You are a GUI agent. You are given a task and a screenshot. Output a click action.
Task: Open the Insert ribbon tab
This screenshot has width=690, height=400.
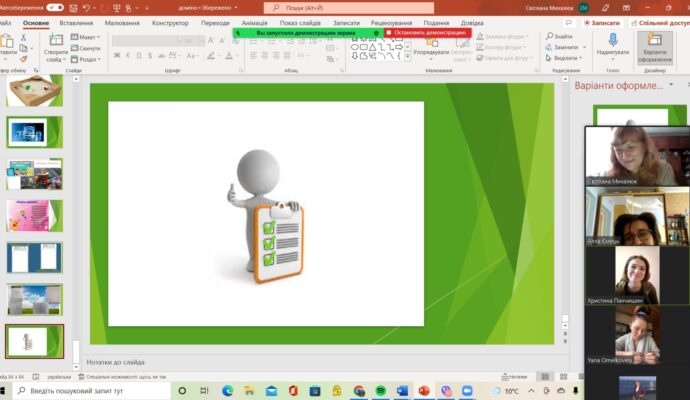76,23
